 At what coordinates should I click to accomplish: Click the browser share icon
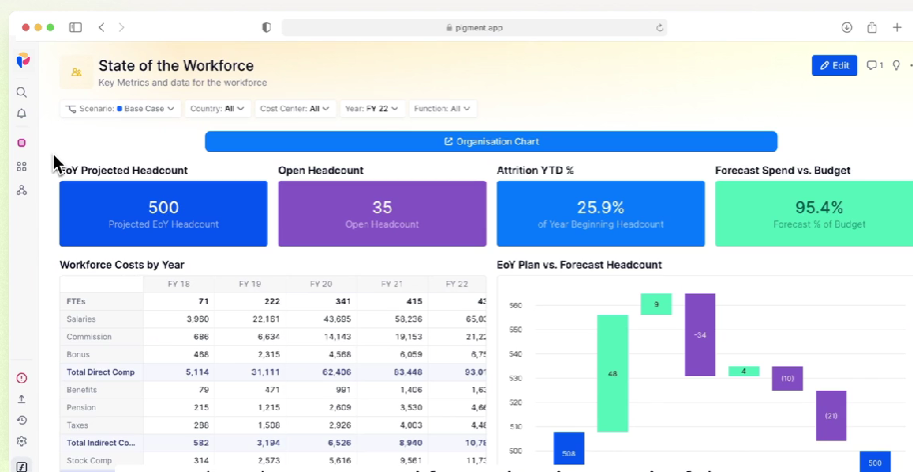[x=872, y=27]
